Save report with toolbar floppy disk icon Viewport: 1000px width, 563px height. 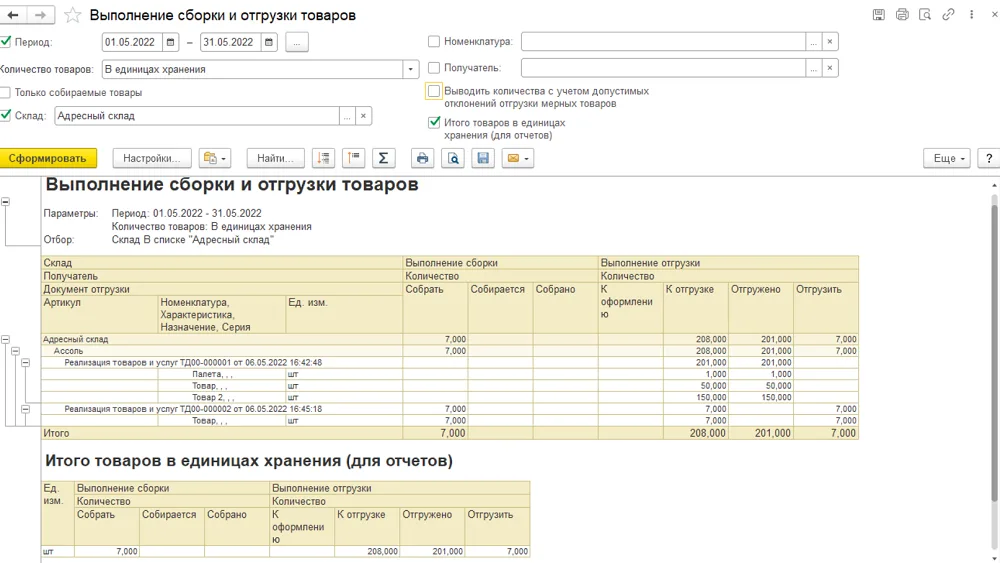[483, 158]
